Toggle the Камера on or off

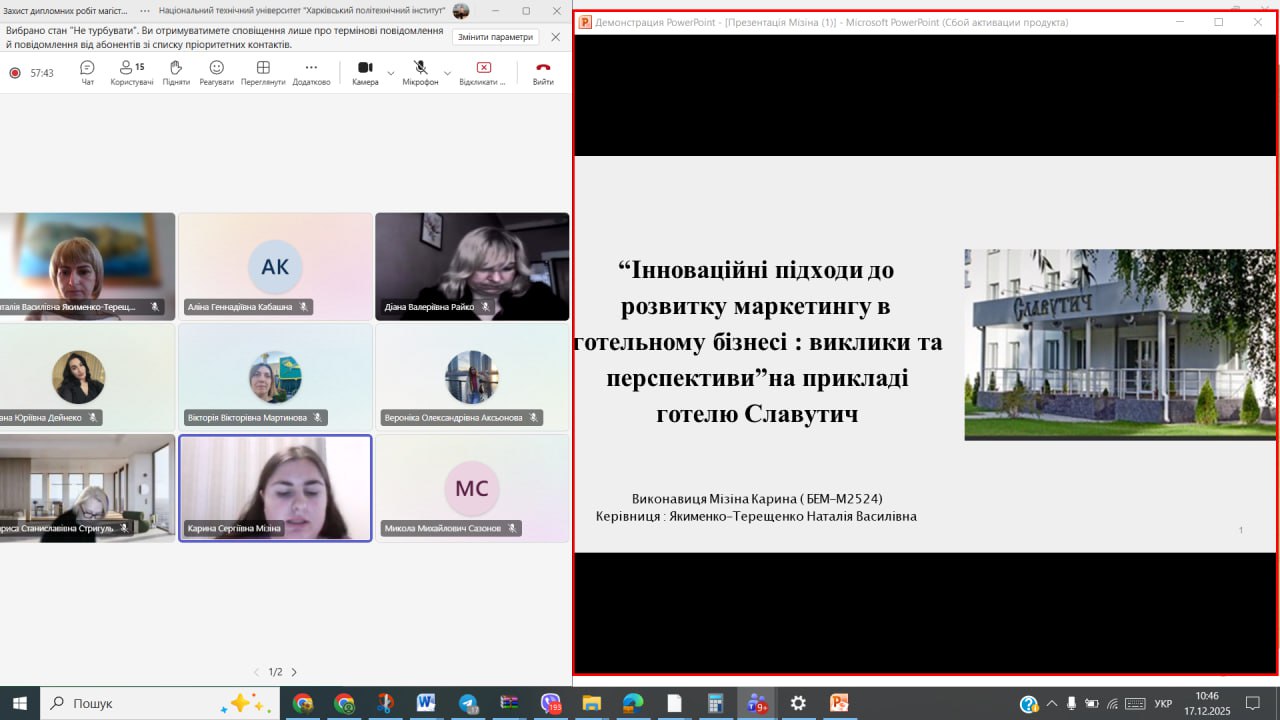(365, 72)
